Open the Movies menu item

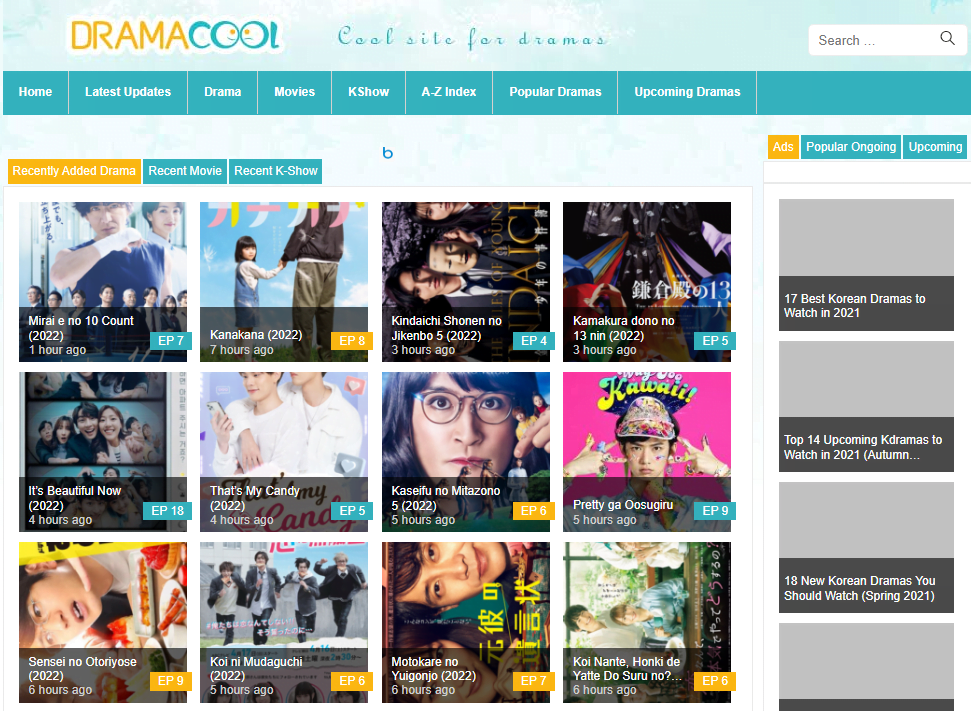point(295,92)
